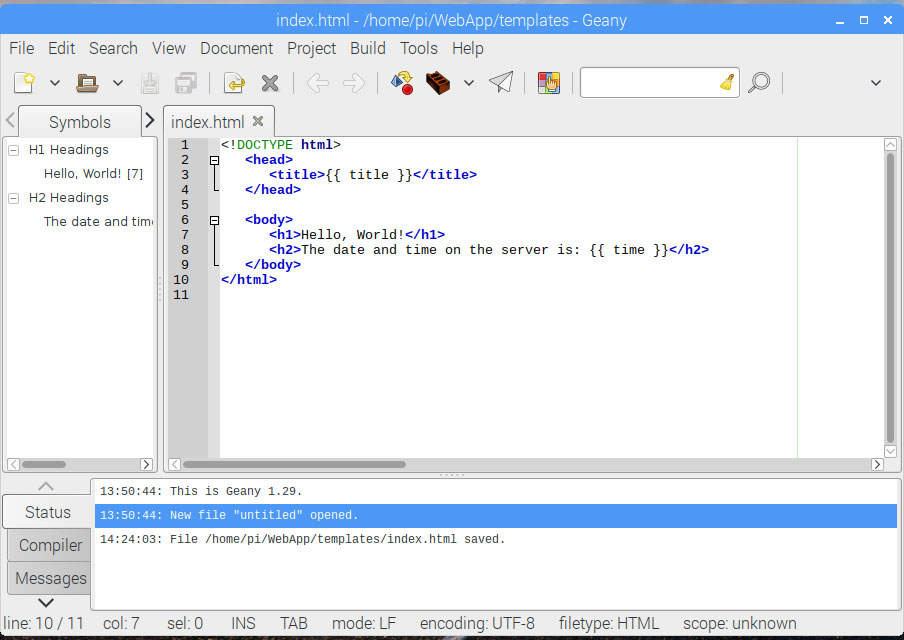Open the color chooser toolbar icon
The width and height of the screenshot is (904, 640).
tap(548, 83)
